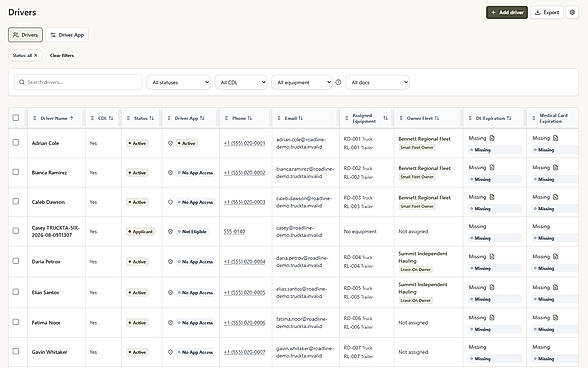Image resolution: width=588 pixels, height=368 pixels.
Task: Click Bennett Regional Fleet in Adrian Cole row
Action: (424, 139)
